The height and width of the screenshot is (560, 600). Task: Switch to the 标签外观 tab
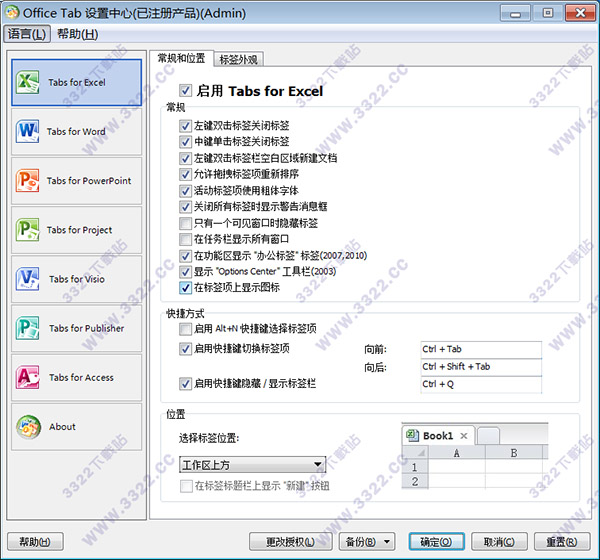point(239,60)
